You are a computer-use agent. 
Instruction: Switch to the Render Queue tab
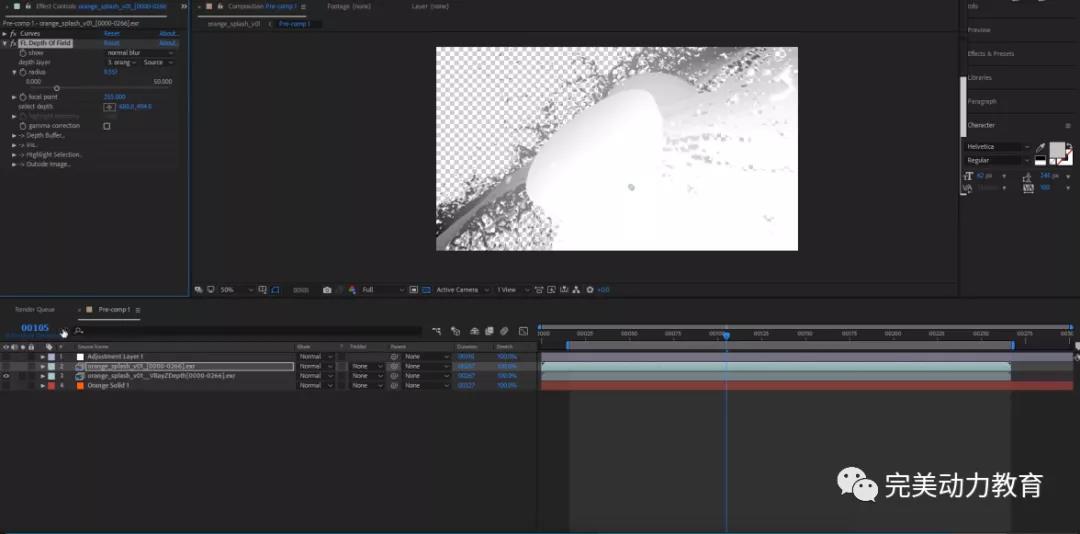[35, 310]
